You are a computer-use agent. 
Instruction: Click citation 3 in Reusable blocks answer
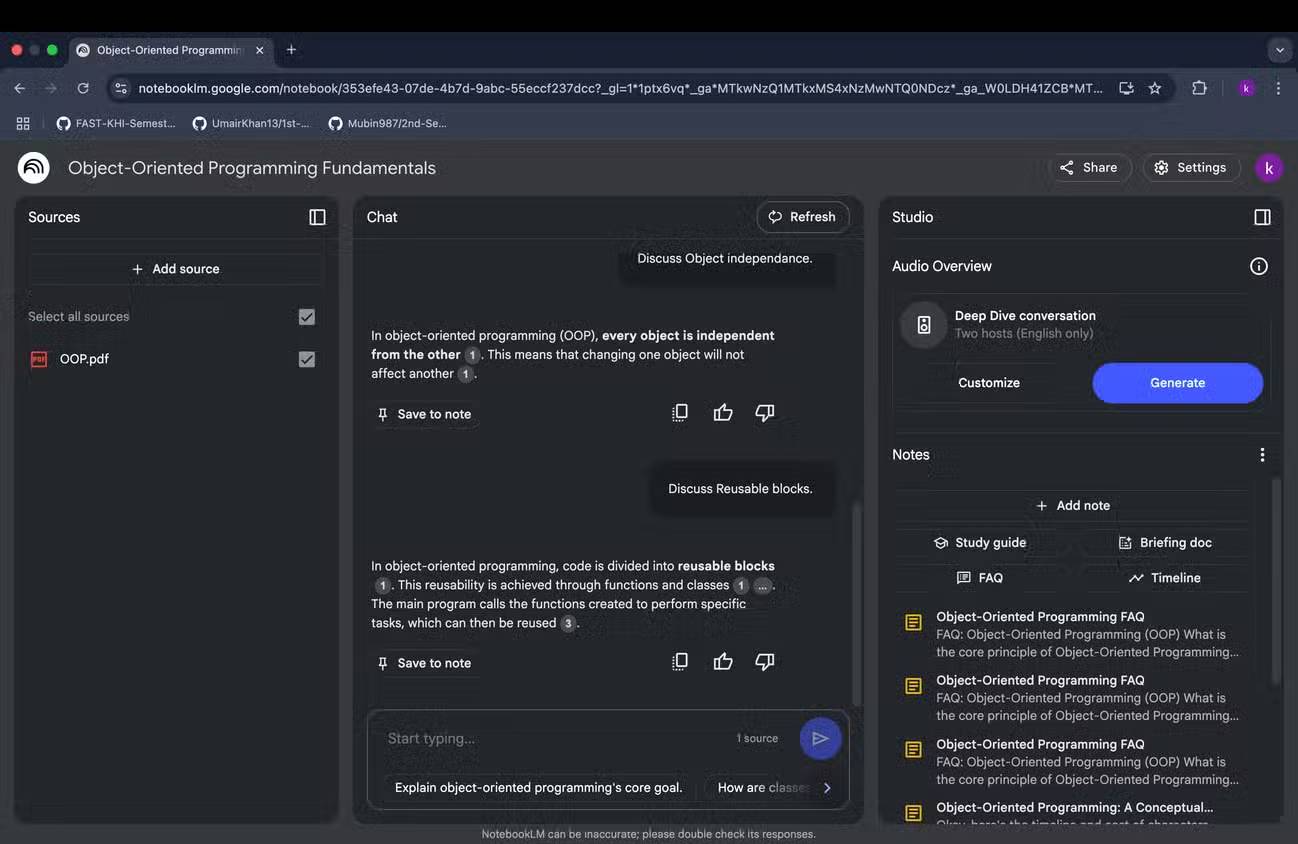click(x=568, y=623)
